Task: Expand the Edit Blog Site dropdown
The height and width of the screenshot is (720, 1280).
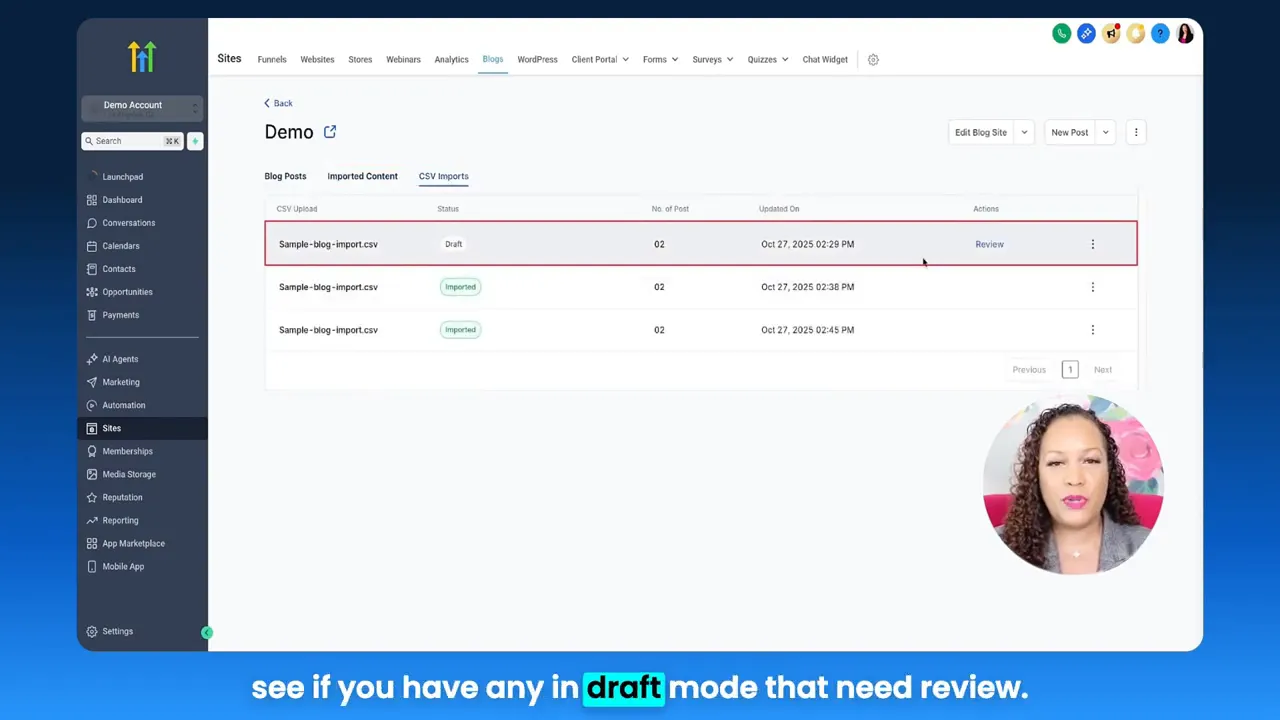Action: (1023, 131)
